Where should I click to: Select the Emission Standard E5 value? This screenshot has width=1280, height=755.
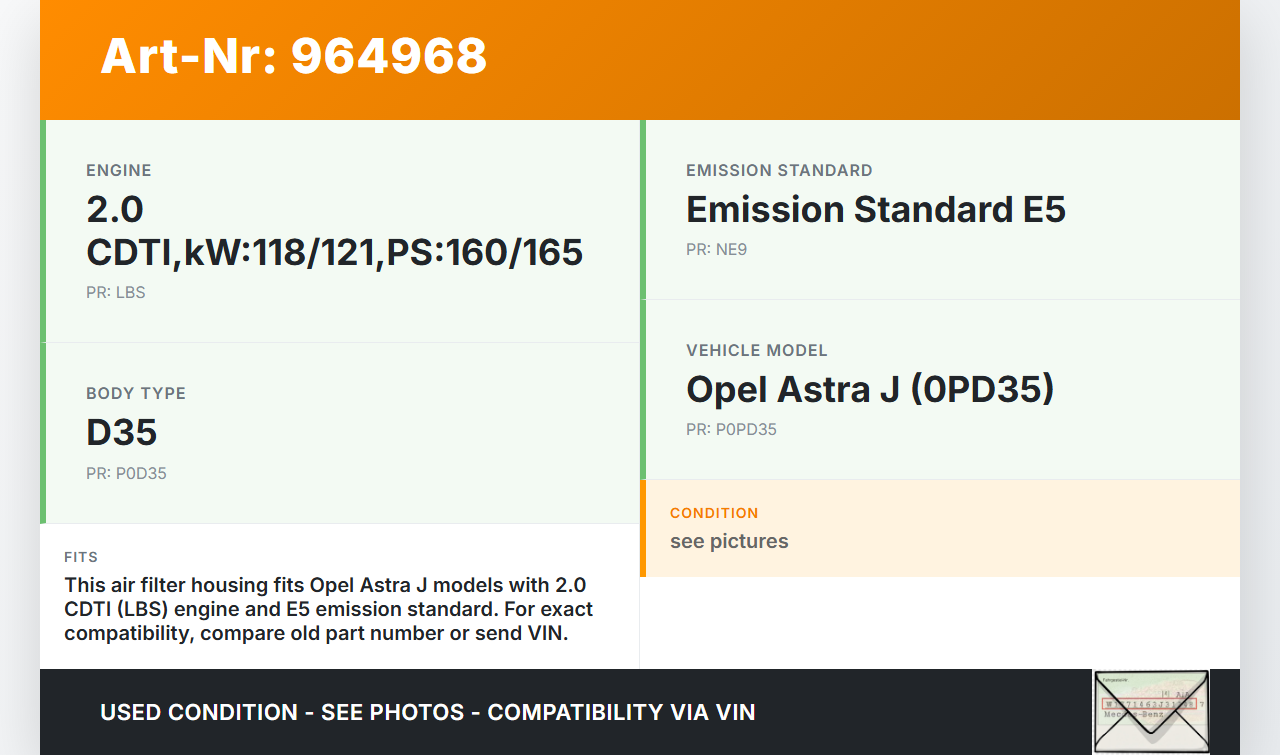875,210
